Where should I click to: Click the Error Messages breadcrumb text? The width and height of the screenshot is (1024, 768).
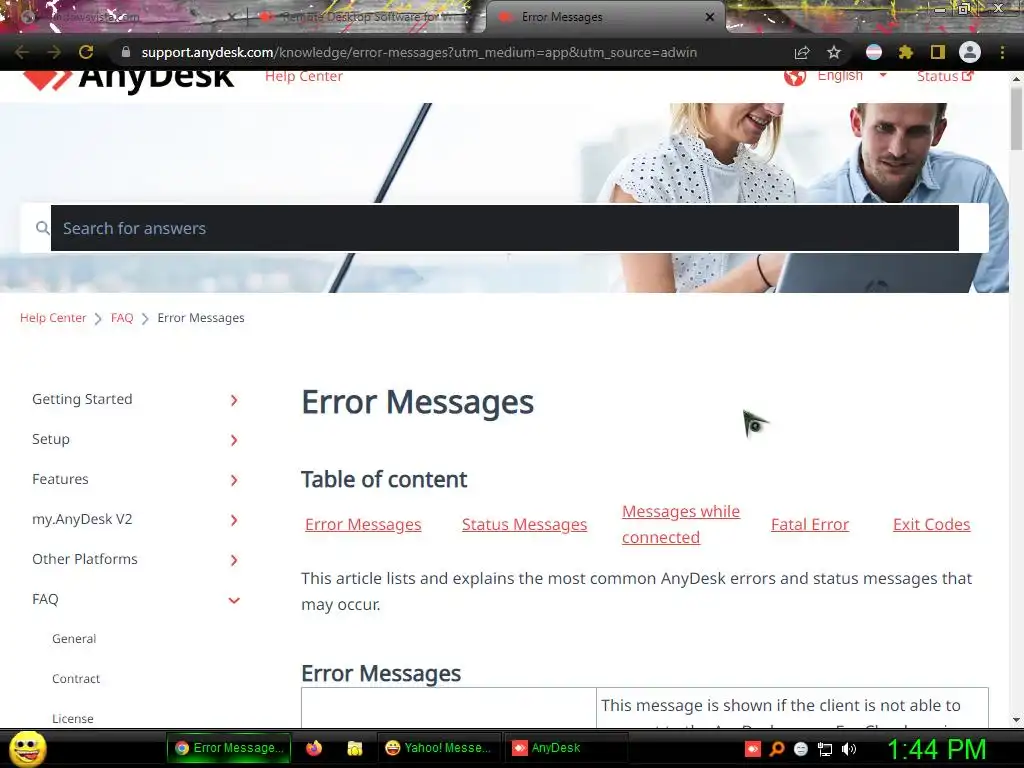[201, 317]
